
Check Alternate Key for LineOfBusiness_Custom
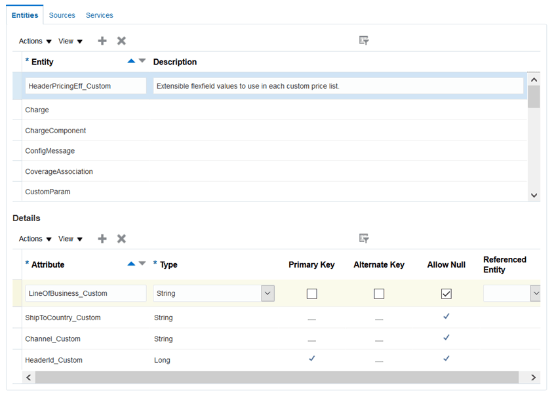tap(379, 294)
